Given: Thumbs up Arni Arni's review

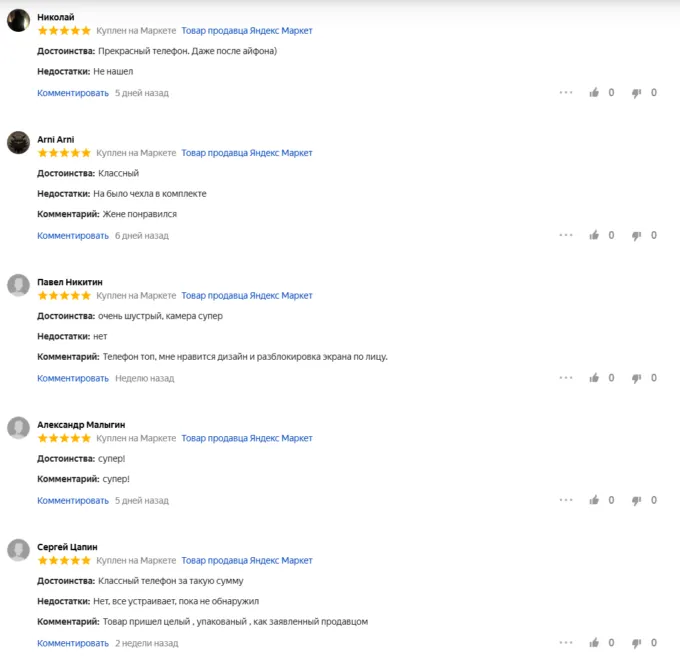Looking at the screenshot, I should click(x=594, y=236).
